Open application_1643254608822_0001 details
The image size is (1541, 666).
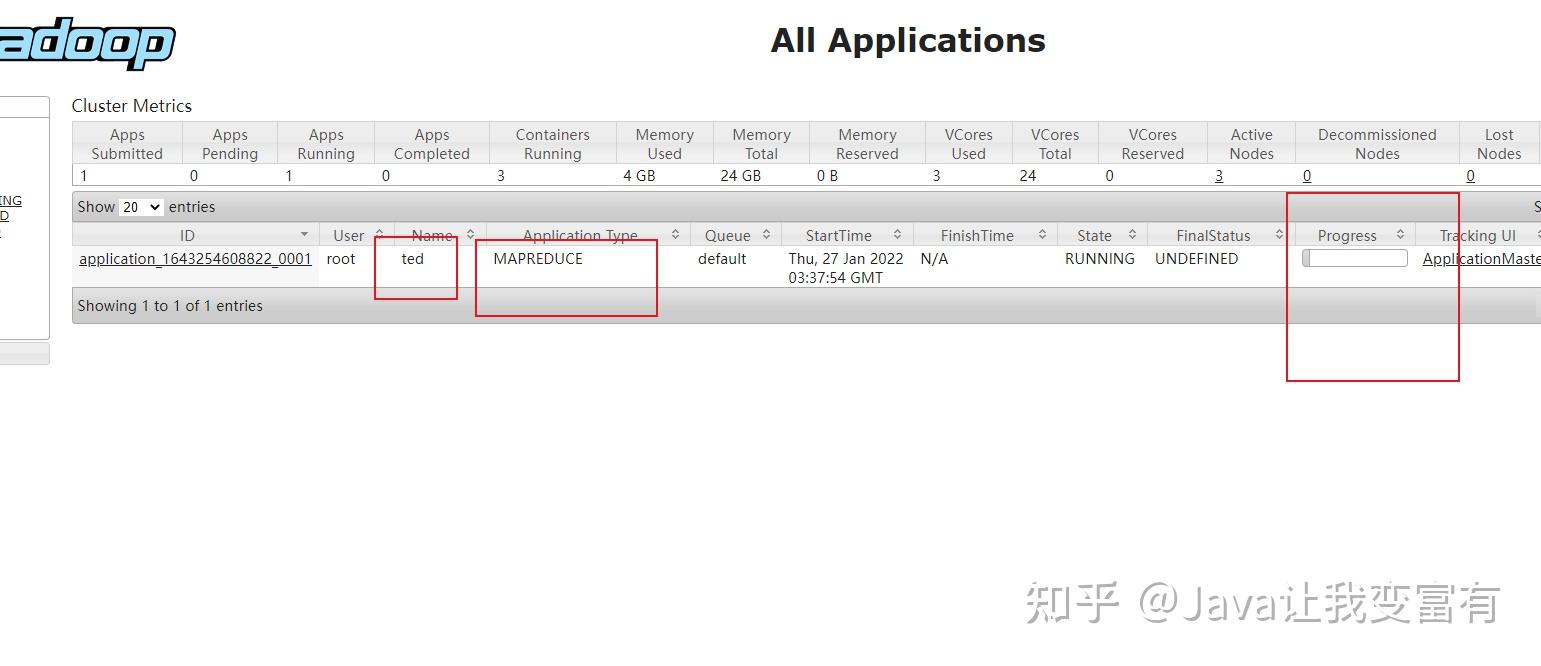[x=194, y=258]
